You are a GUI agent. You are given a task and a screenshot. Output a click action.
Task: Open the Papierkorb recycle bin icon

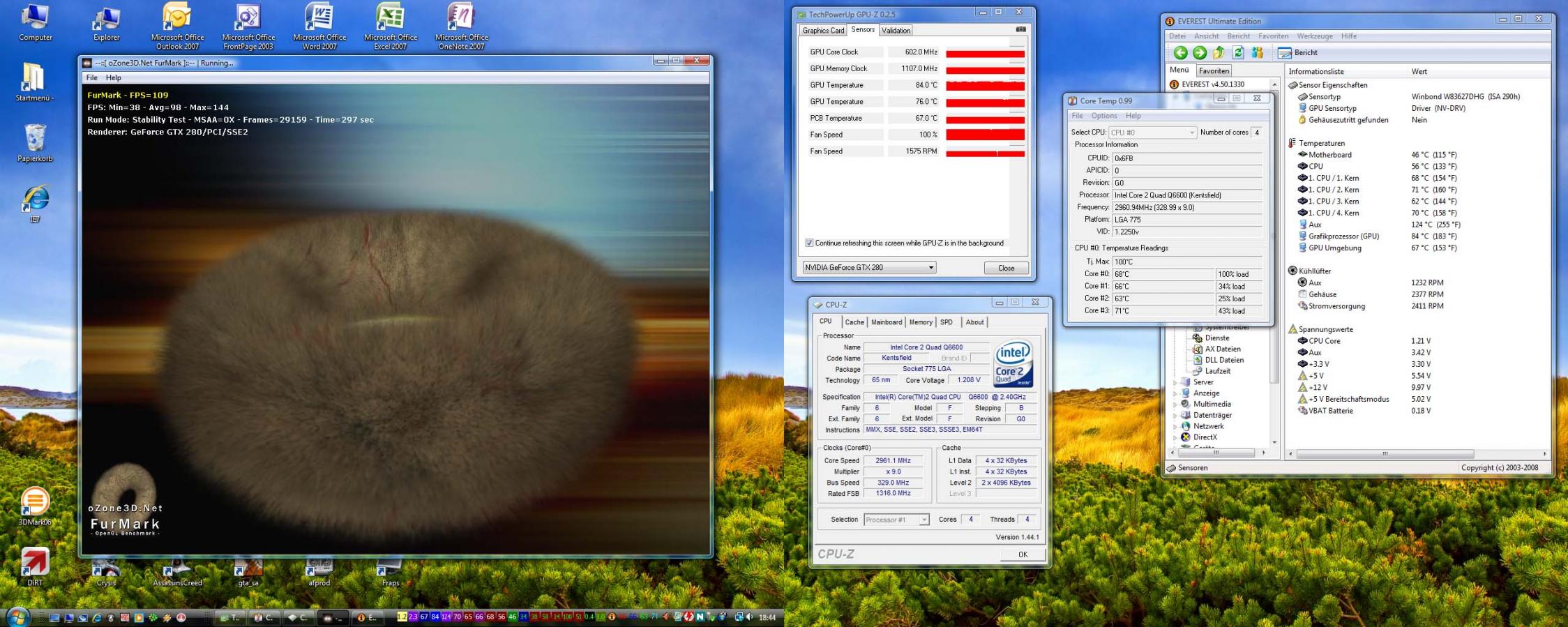point(35,144)
